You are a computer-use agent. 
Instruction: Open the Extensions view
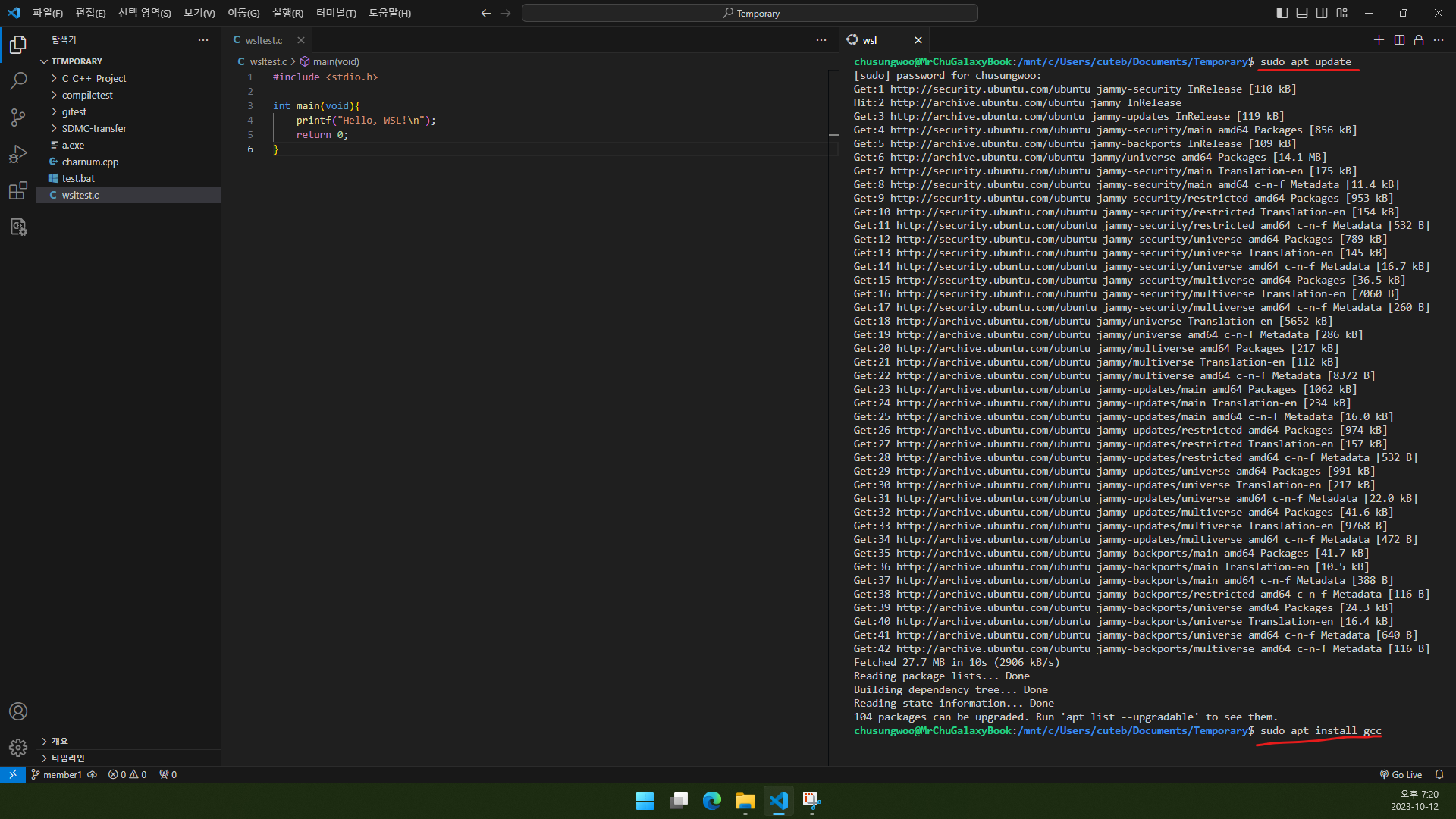point(18,190)
